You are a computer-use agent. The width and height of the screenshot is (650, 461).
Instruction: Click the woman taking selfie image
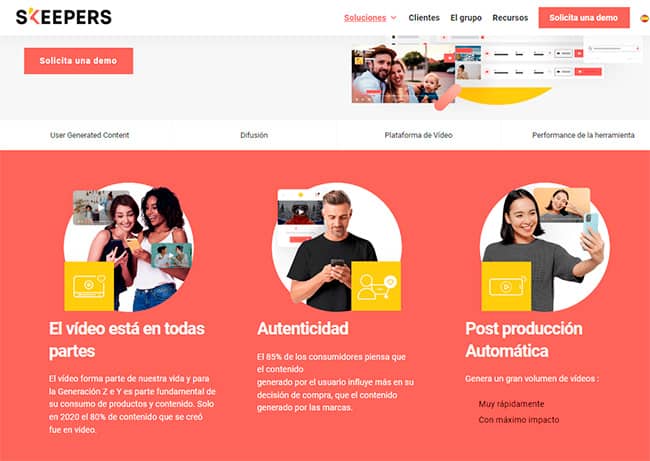(544, 247)
